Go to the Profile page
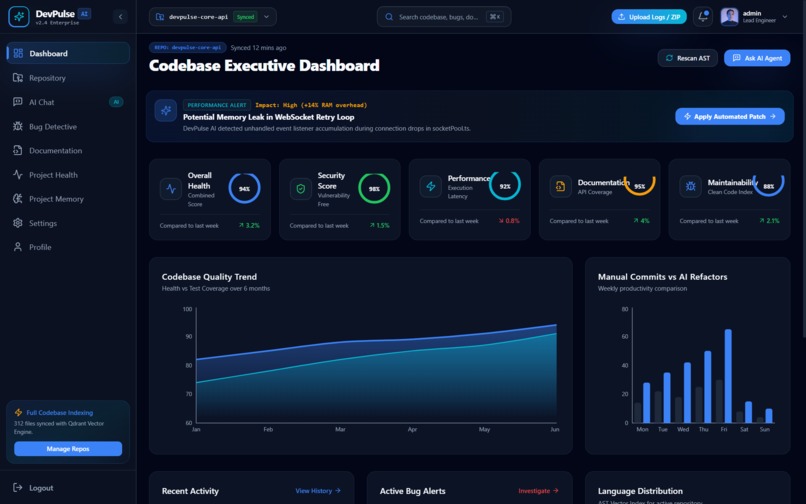 [x=68, y=247]
